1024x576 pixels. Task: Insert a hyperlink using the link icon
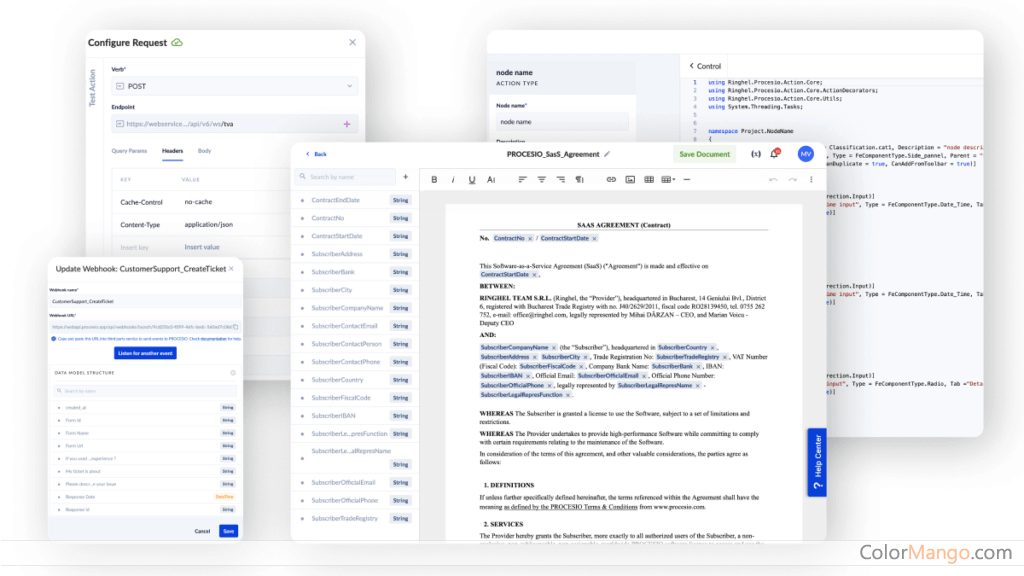point(611,180)
